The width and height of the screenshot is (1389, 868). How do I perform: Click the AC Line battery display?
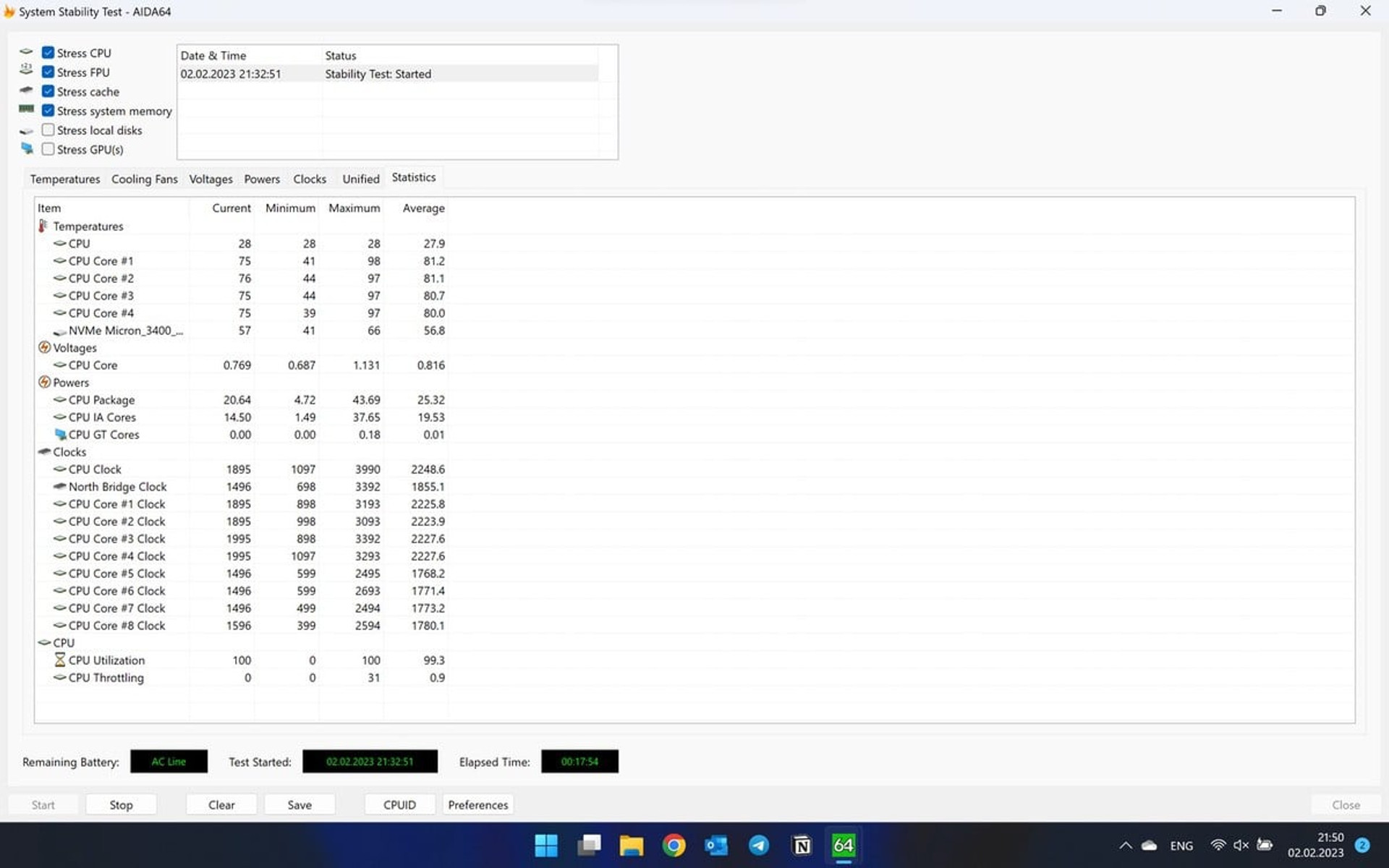click(169, 762)
